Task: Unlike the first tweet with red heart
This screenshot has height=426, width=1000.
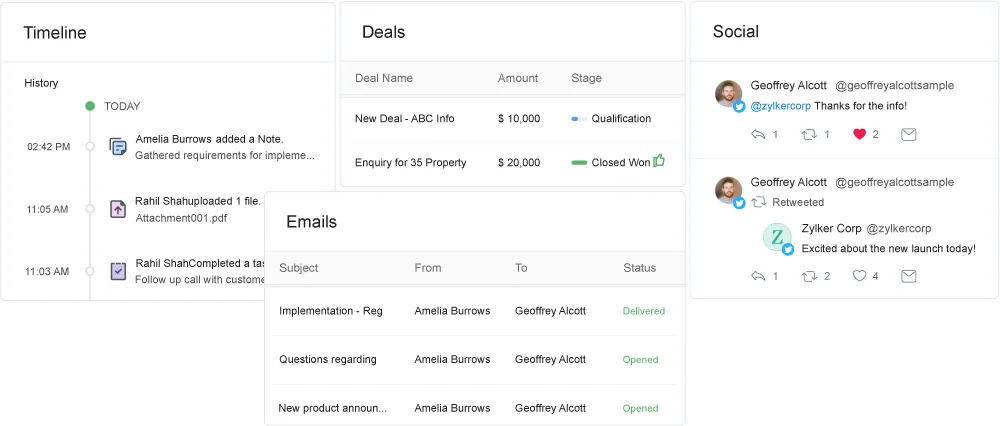Action: click(859, 134)
